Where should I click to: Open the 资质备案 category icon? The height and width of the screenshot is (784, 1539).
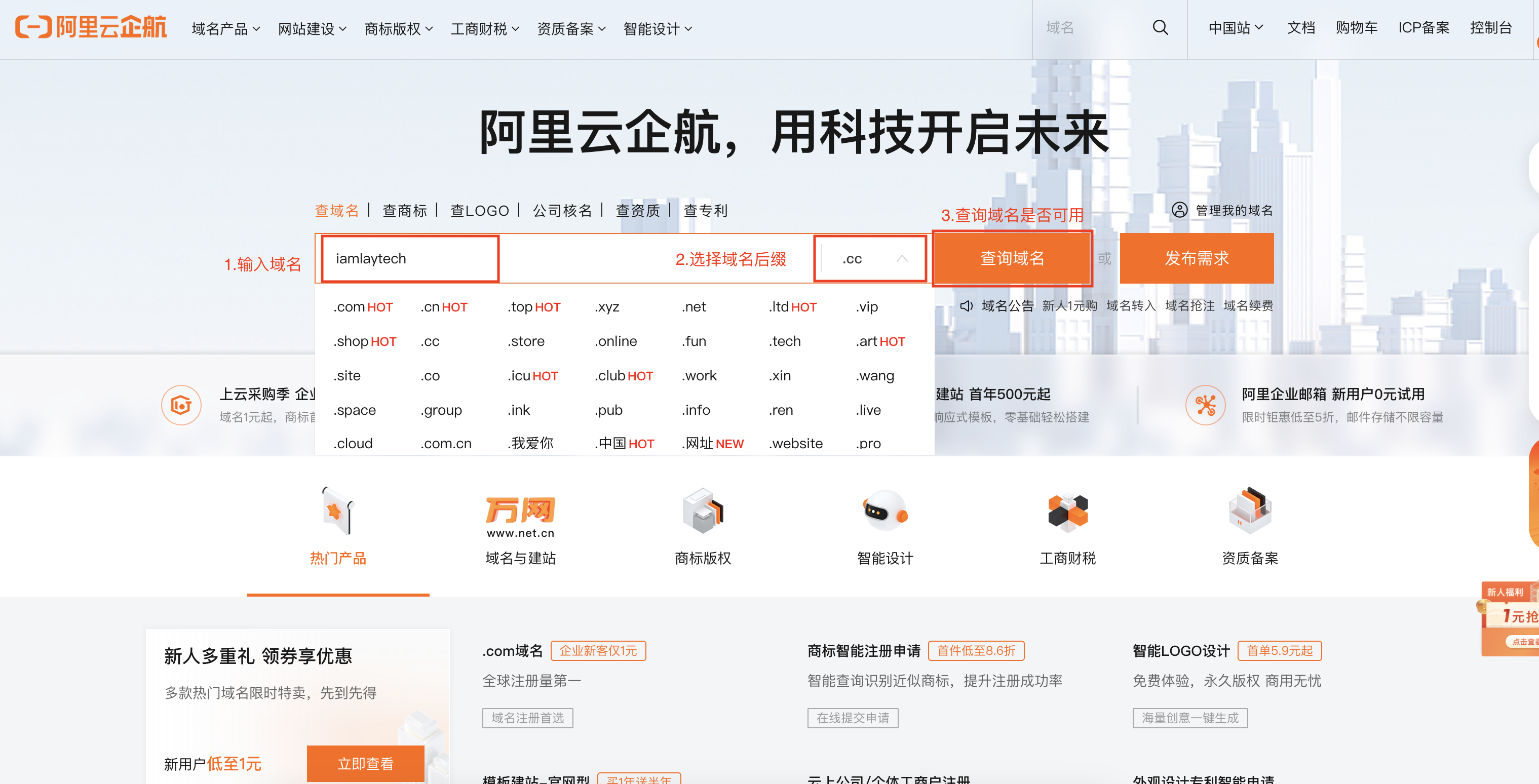click(1250, 511)
